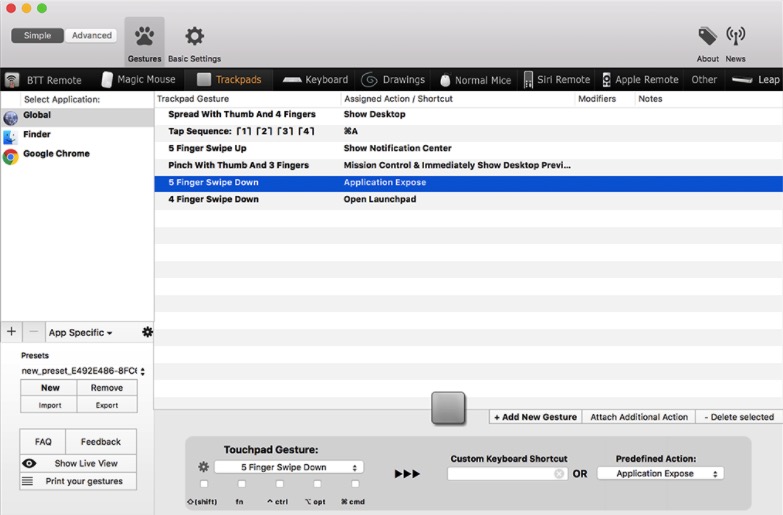Viewport: 783px width, 515px height.
Task: Open the Leap tab
Action: click(757, 79)
